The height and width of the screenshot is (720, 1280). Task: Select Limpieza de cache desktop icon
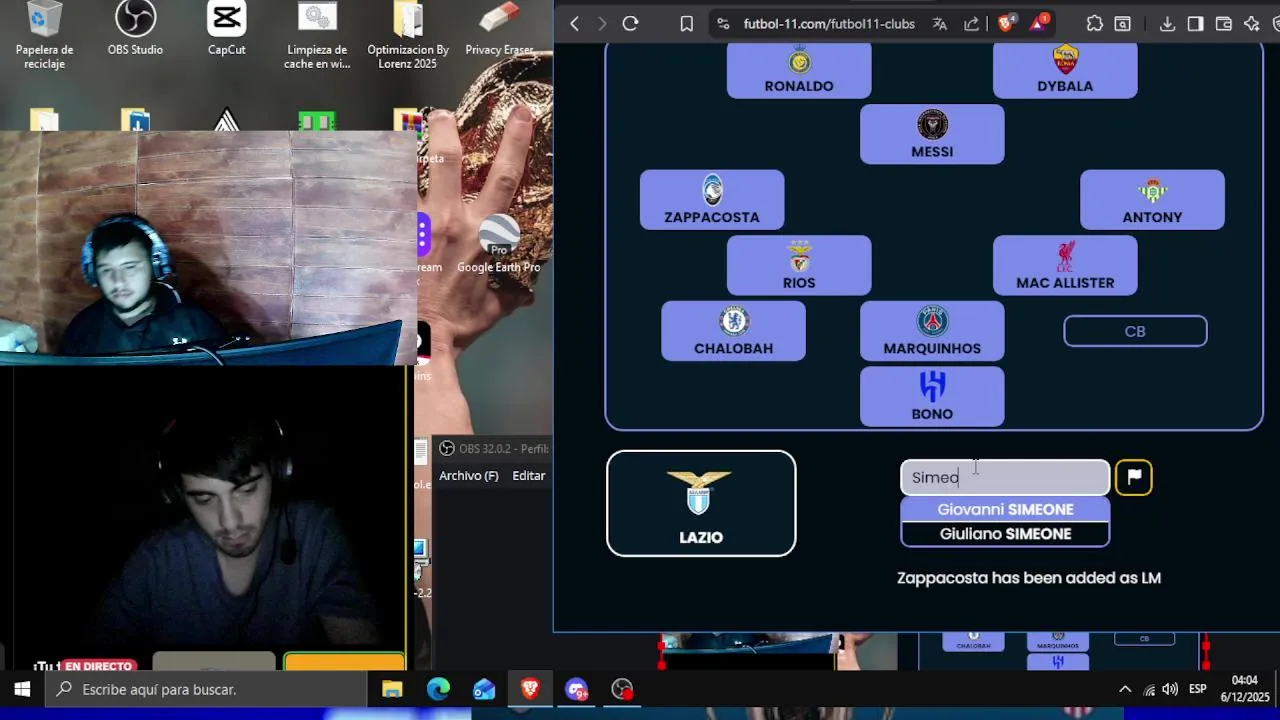[317, 36]
